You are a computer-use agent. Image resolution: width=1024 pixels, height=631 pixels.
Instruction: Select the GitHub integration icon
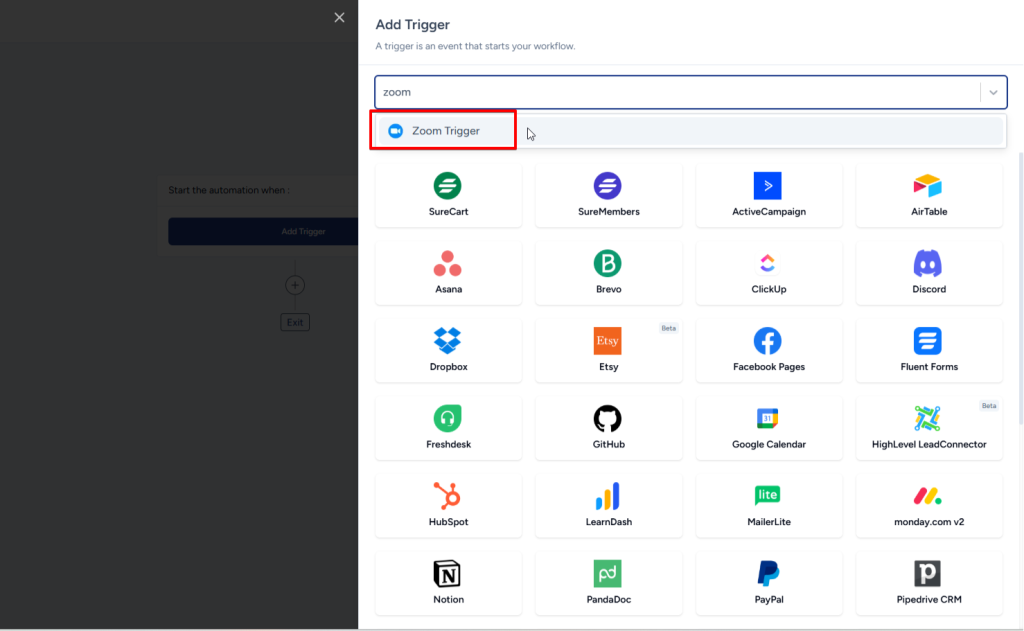coord(608,418)
